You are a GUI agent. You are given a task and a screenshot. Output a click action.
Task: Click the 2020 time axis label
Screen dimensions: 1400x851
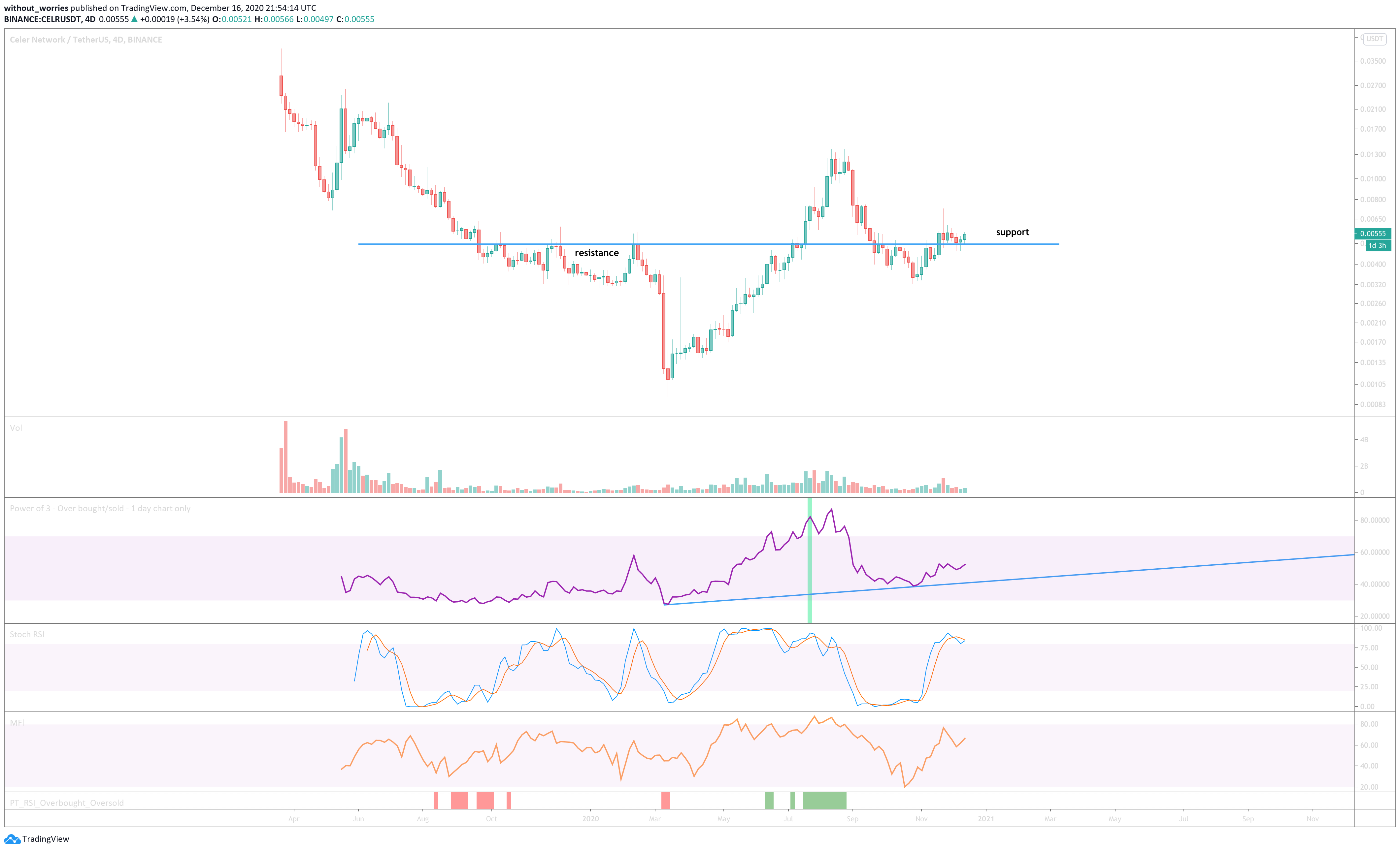click(x=591, y=819)
